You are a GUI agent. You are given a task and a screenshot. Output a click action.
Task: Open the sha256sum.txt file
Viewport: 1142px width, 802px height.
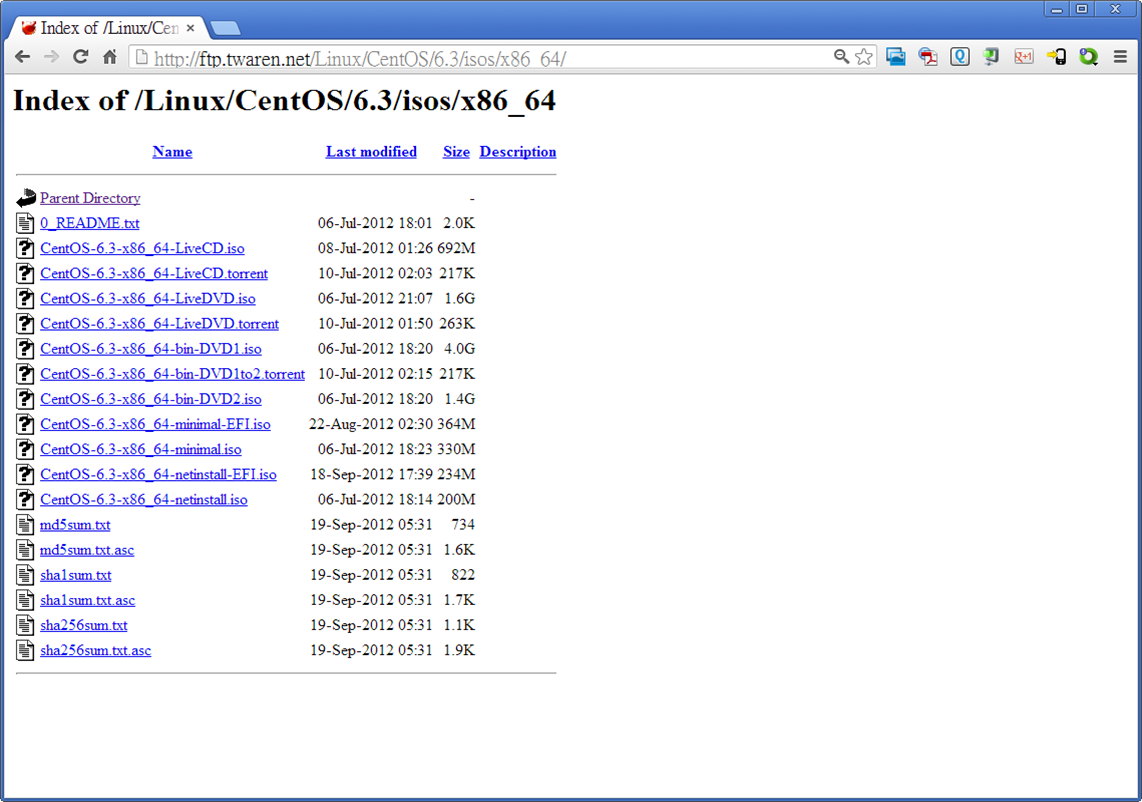[x=84, y=625]
